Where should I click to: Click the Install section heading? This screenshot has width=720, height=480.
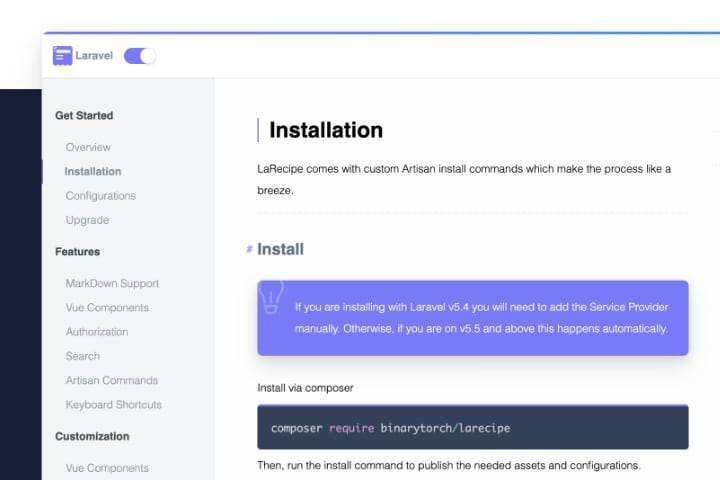point(280,249)
